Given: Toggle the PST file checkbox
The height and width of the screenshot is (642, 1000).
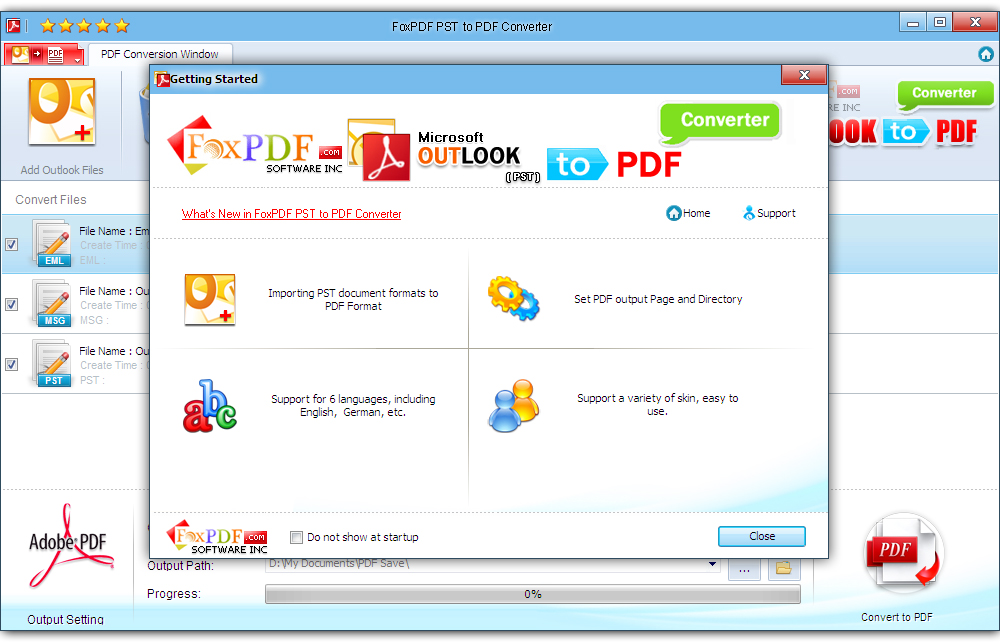Looking at the screenshot, I should tap(11, 364).
